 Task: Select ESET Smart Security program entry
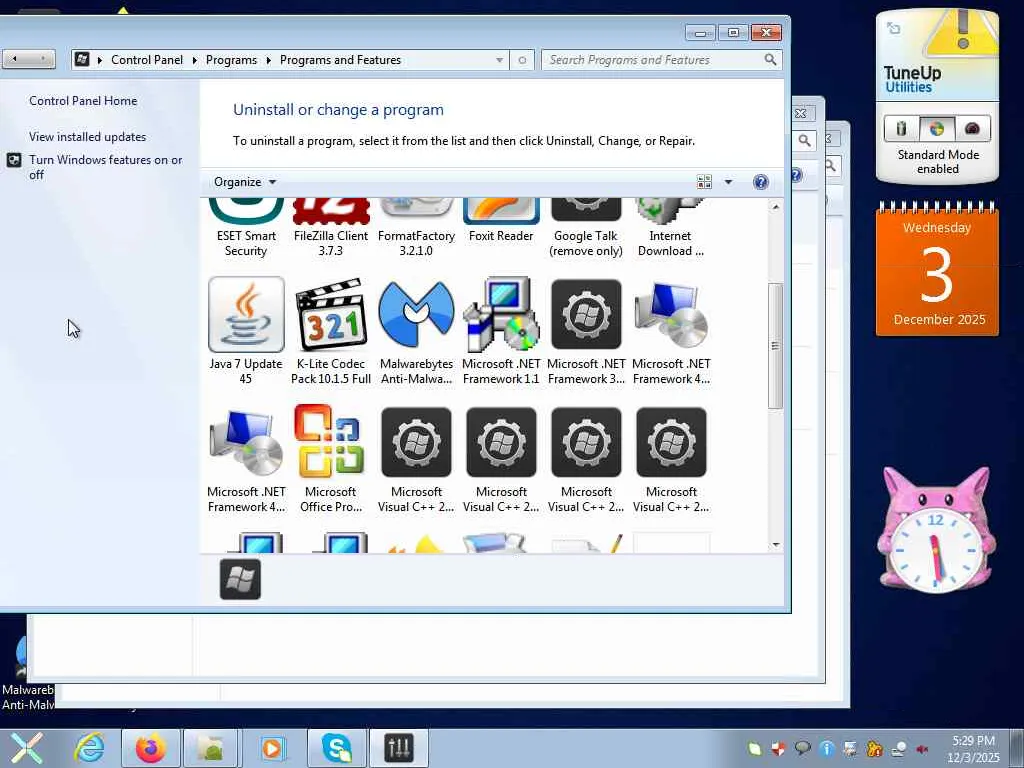[x=246, y=229]
